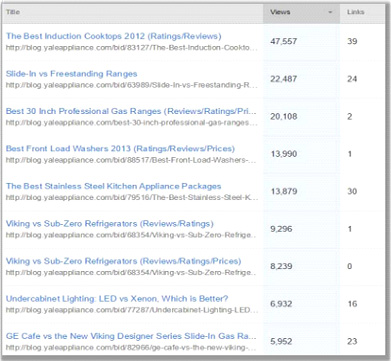The width and height of the screenshot is (391, 361).
Task: Open Viking vs Sub-Zero Refrigerators (Reviews/Ratings) post
Action: (x=110, y=223)
